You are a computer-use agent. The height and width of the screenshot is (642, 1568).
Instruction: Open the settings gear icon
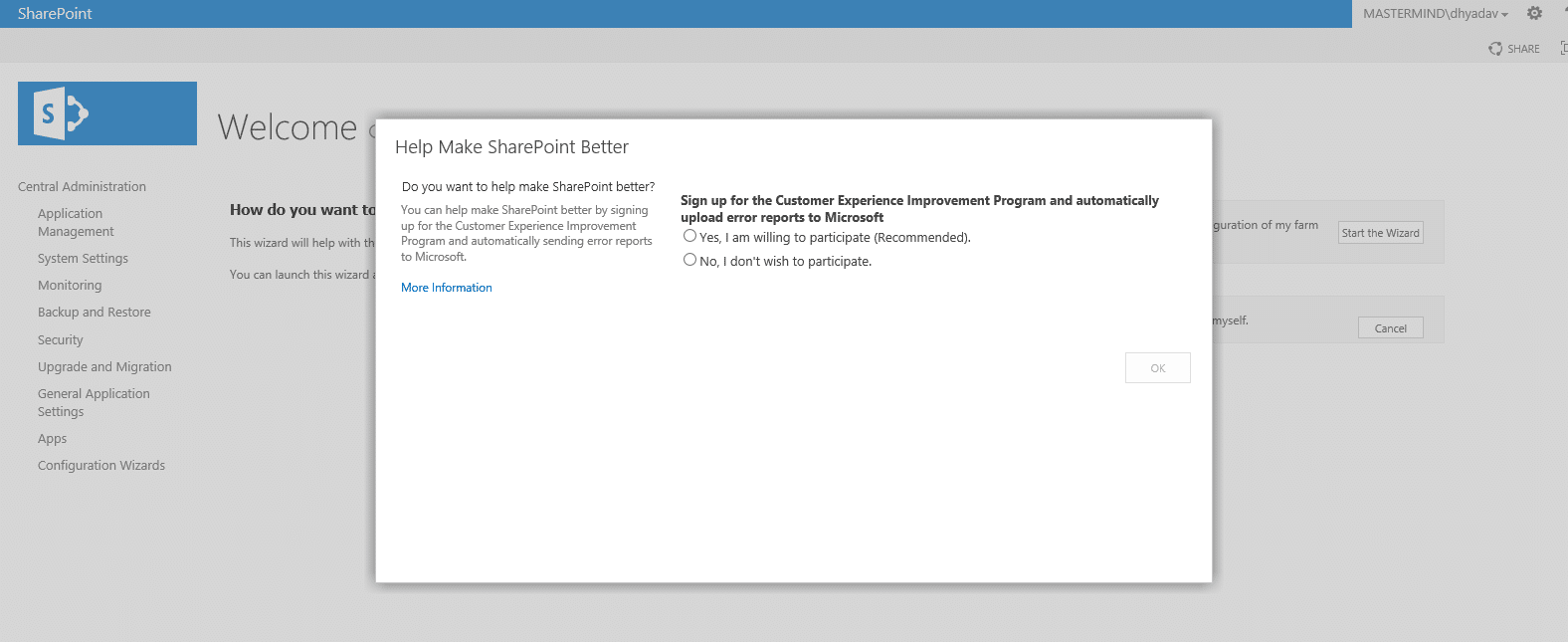click(1534, 14)
